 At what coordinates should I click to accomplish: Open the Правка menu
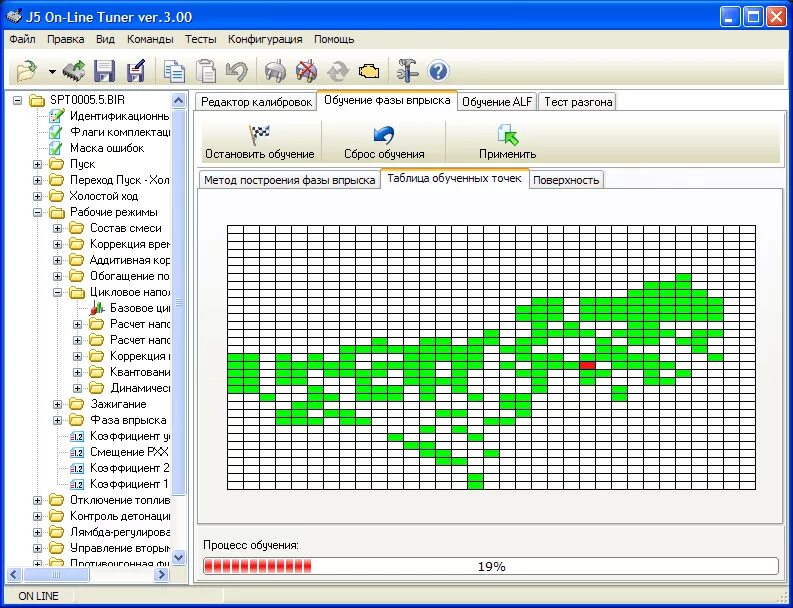(x=66, y=39)
